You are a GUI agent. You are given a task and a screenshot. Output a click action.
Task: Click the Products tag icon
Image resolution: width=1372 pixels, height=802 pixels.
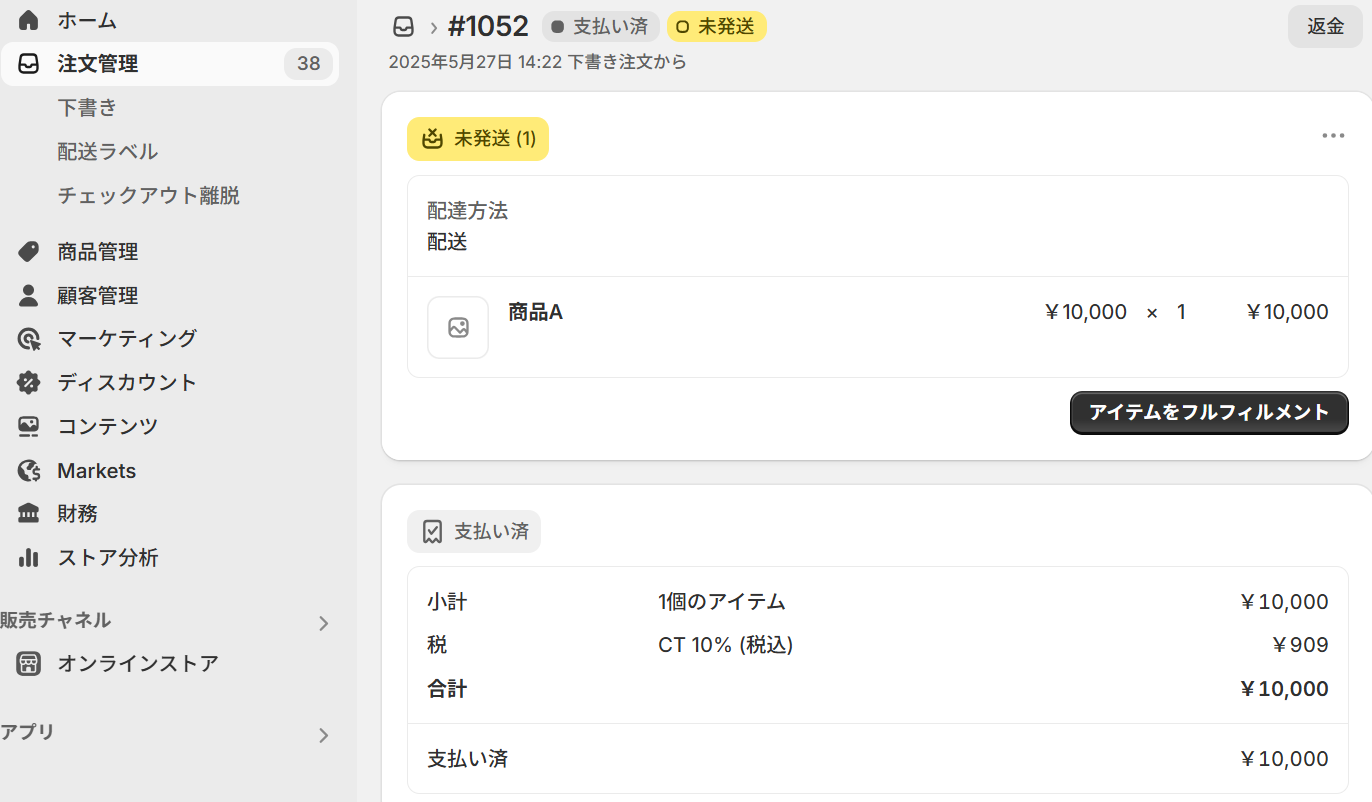(29, 252)
